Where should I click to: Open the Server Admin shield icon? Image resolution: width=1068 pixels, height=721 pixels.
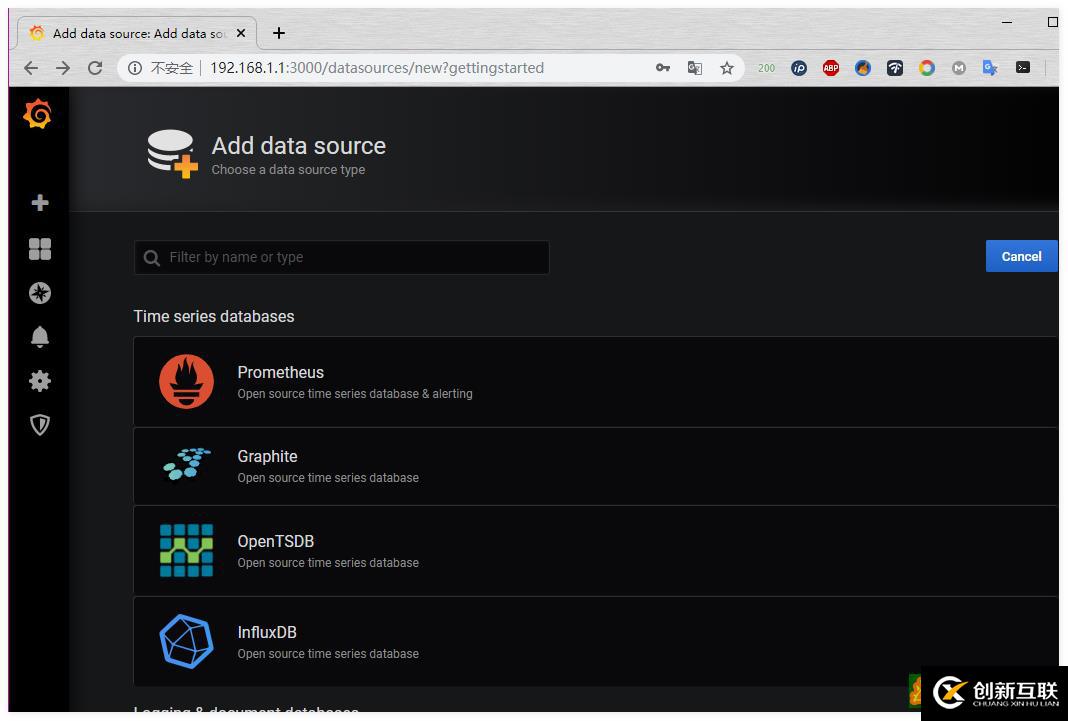coord(40,425)
